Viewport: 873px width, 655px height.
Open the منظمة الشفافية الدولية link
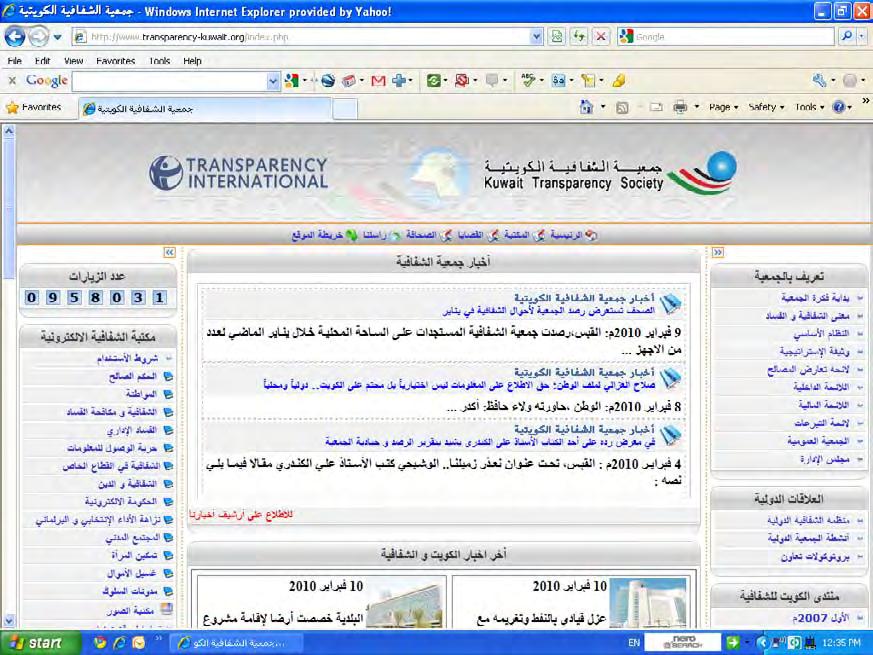pos(808,520)
